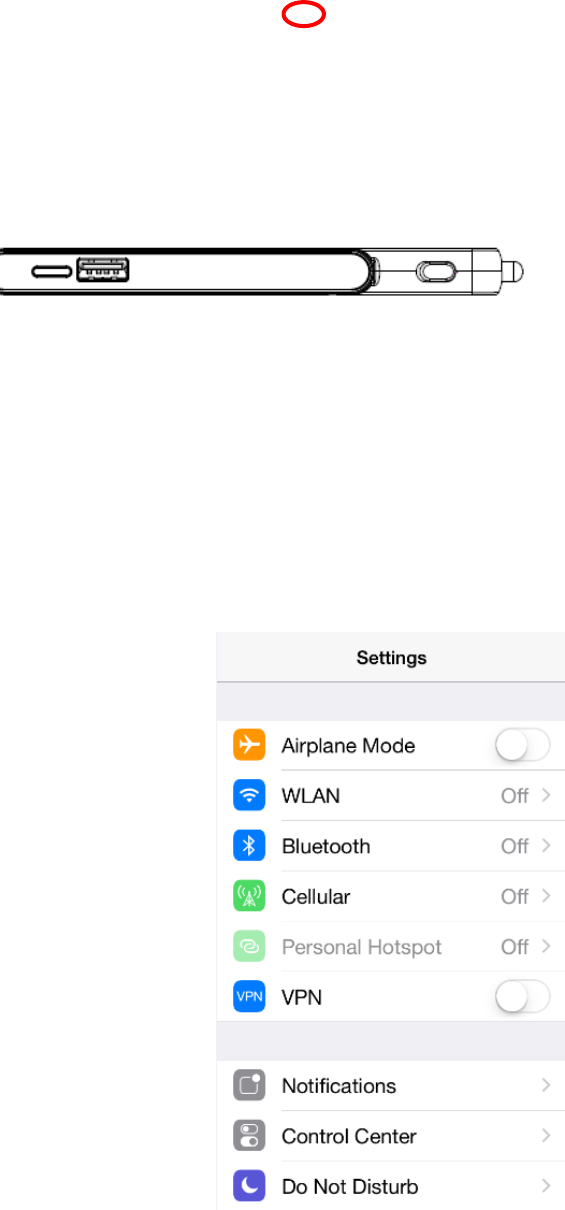Tap the orange Airplane Mode icon
The height and width of the screenshot is (1210, 565).
(x=248, y=746)
